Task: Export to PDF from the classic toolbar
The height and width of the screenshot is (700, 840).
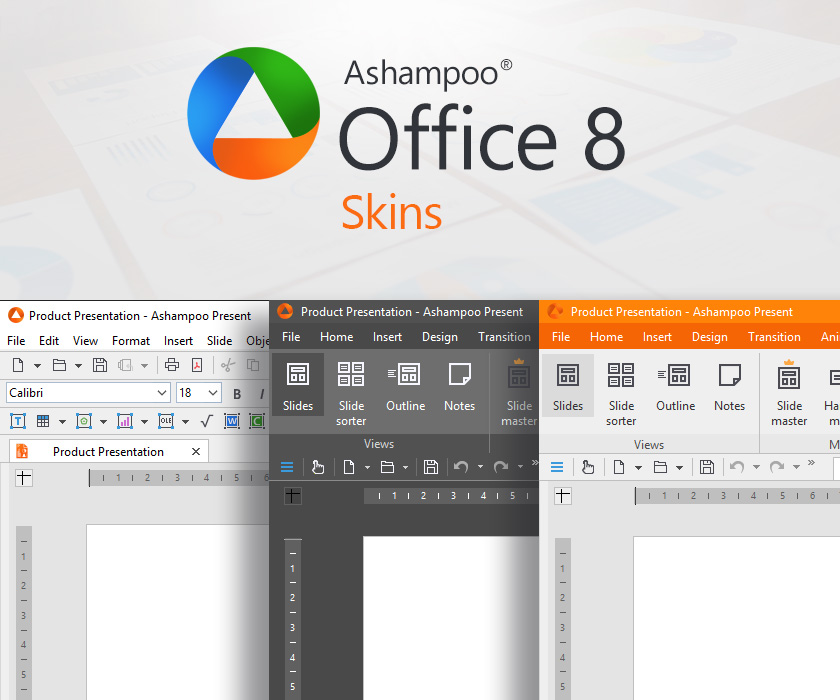Action: point(198,366)
